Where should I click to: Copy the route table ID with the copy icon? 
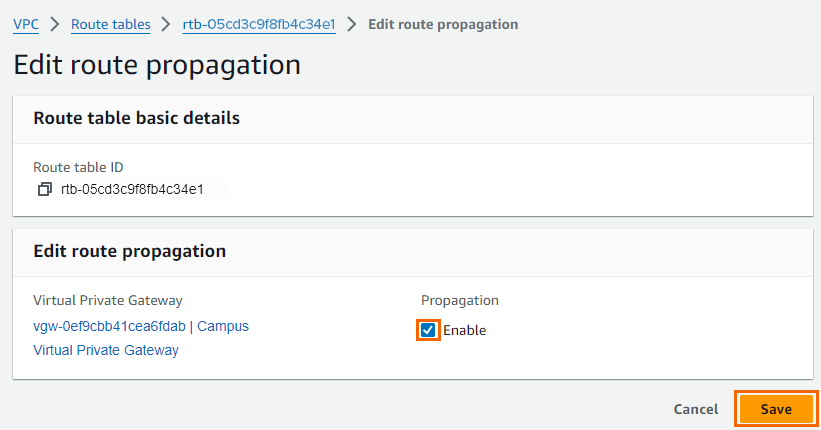[x=45, y=189]
